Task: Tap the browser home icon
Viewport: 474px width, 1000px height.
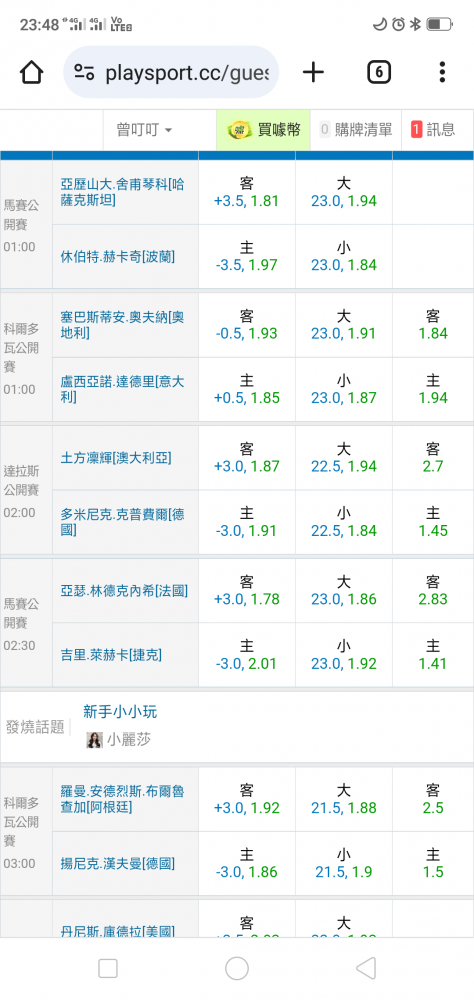Action: coord(31,72)
